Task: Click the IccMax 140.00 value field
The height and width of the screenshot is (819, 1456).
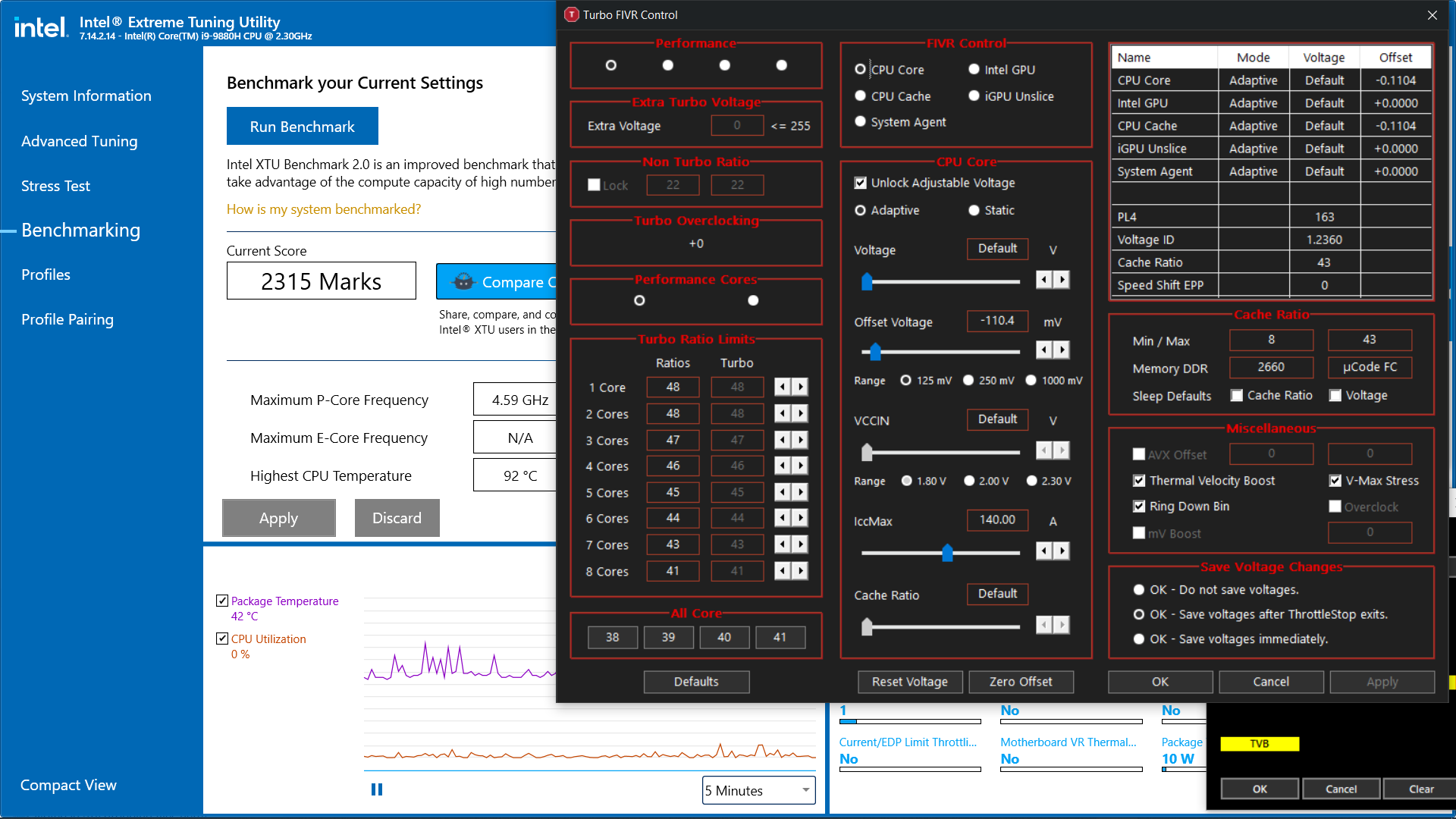Action: point(997,519)
